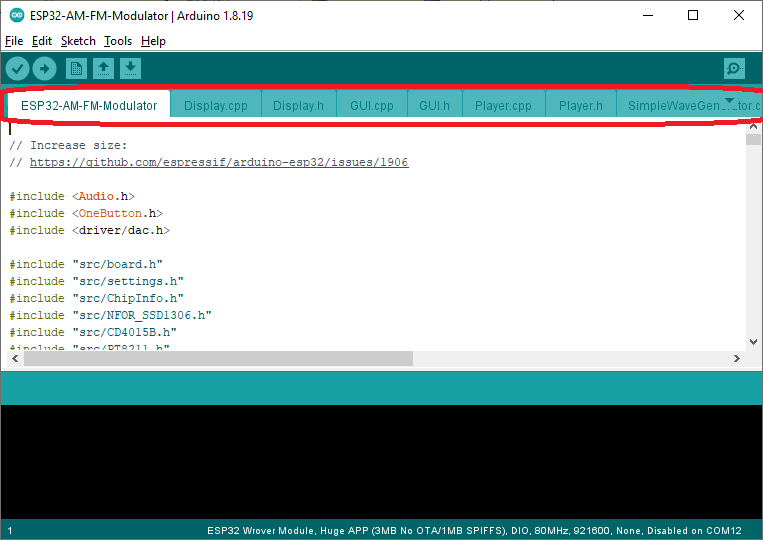Click the Upload arrow icon
763x540 pixels.
pos(44,69)
